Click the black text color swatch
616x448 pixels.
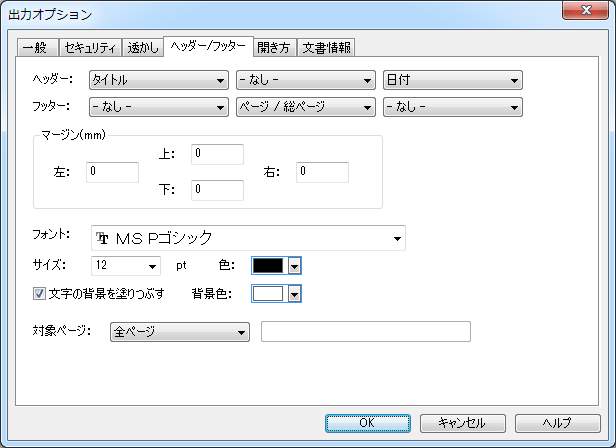269,266
